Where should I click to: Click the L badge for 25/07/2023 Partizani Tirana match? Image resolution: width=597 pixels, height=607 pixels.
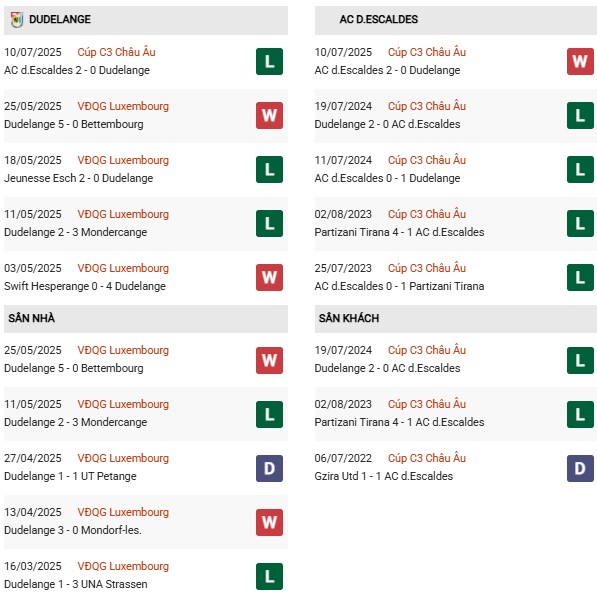tap(580, 277)
